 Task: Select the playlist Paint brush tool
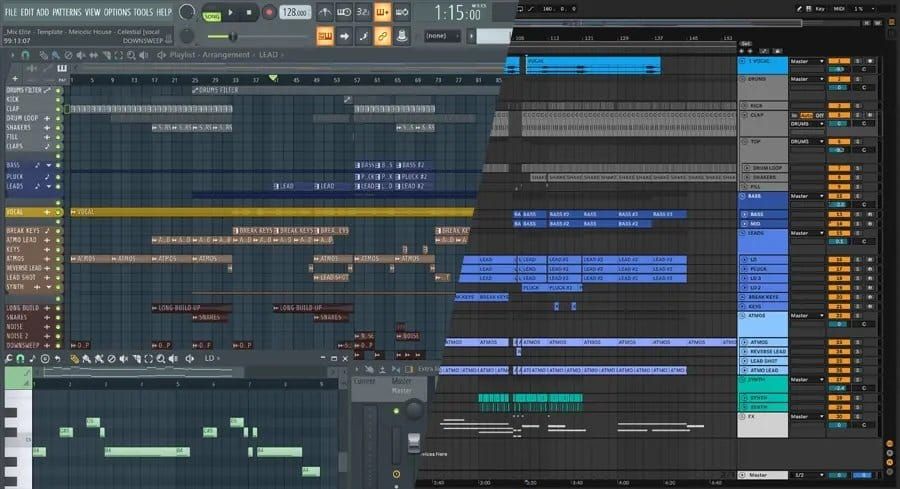coord(56,55)
